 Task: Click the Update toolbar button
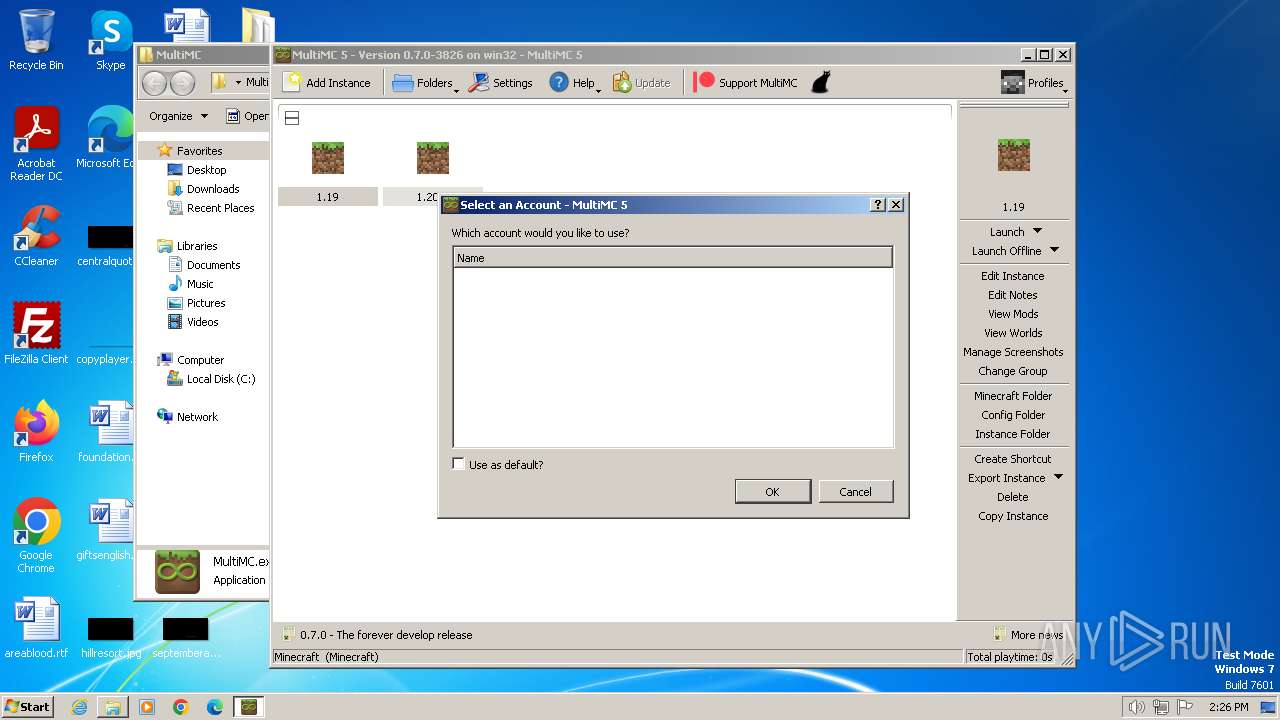coord(641,83)
